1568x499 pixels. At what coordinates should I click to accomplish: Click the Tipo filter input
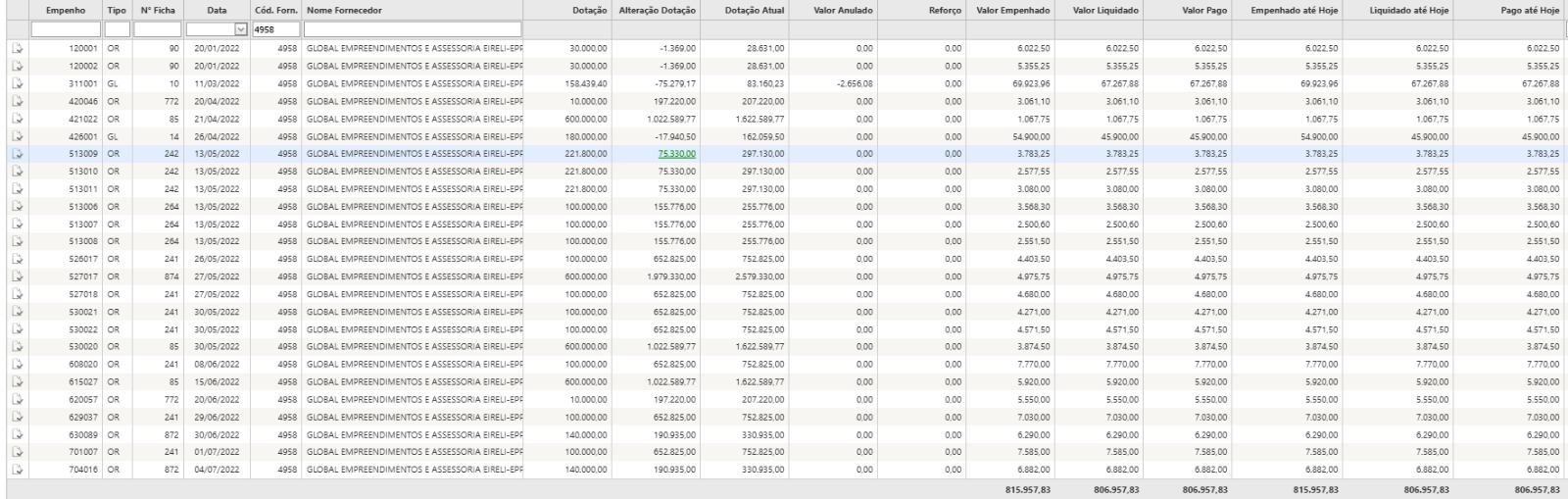117,29
